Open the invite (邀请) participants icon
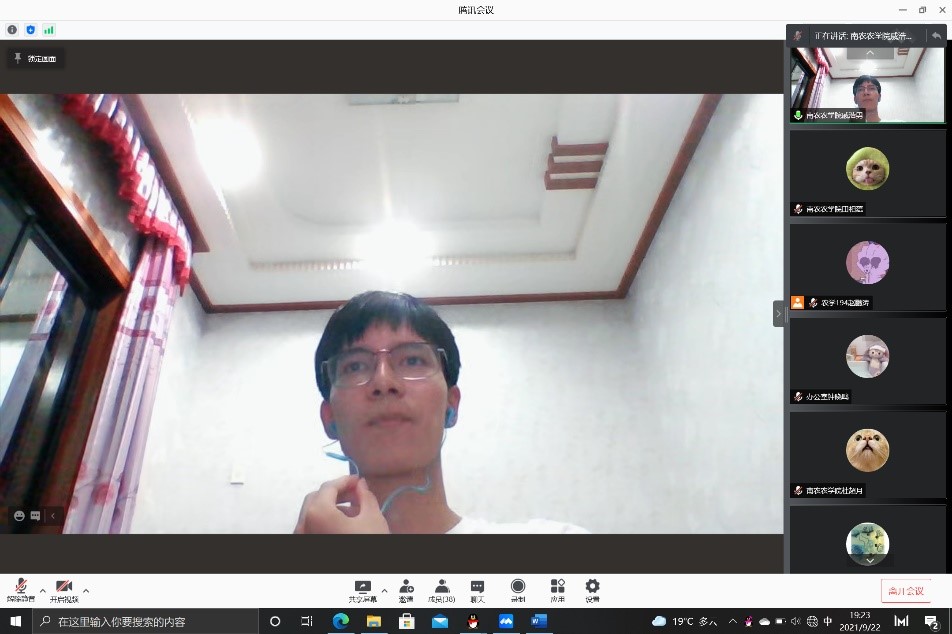The width and height of the screenshot is (952, 634). (x=406, y=590)
